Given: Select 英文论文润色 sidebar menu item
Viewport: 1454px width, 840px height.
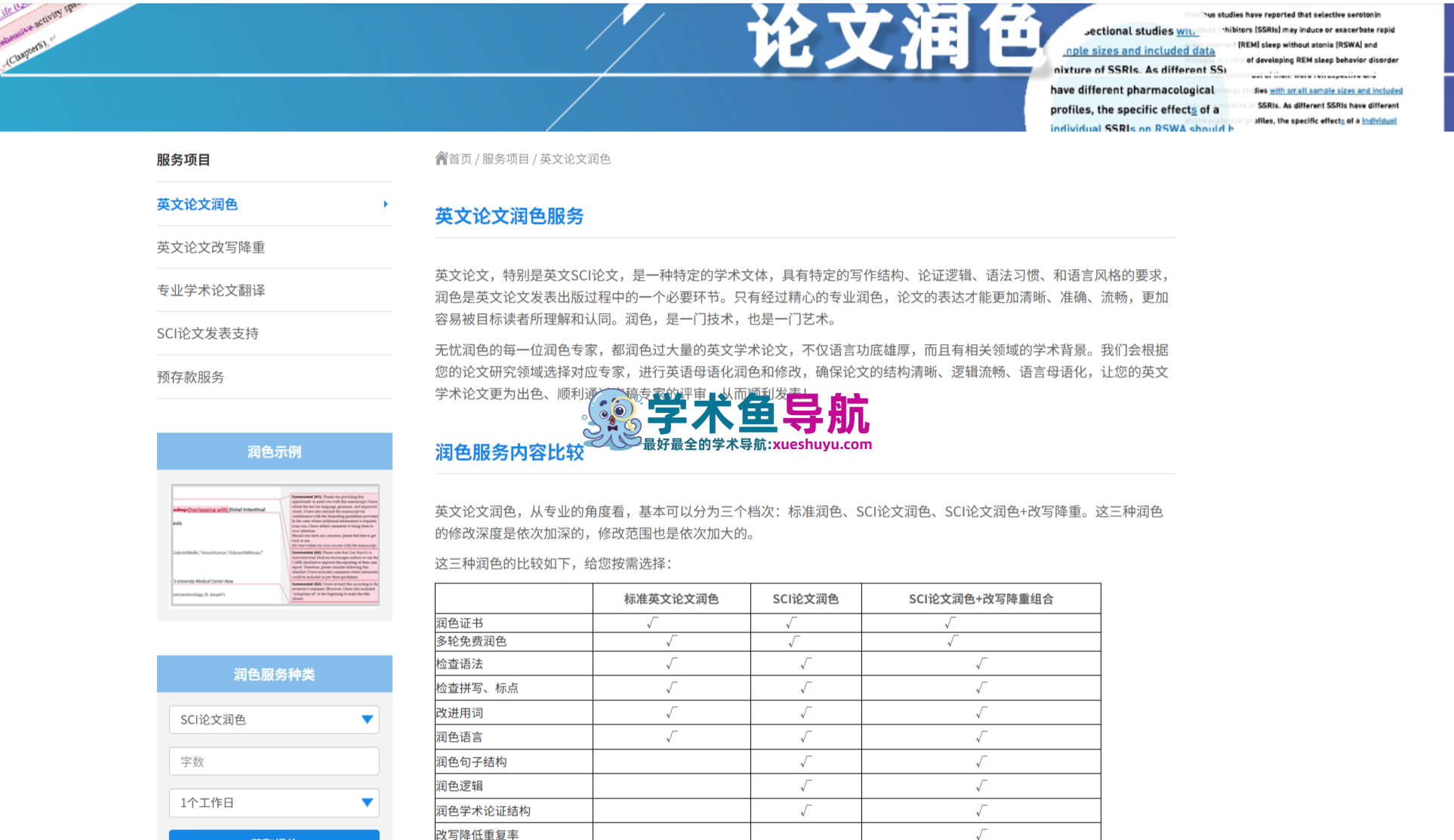Looking at the screenshot, I should (x=197, y=205).
